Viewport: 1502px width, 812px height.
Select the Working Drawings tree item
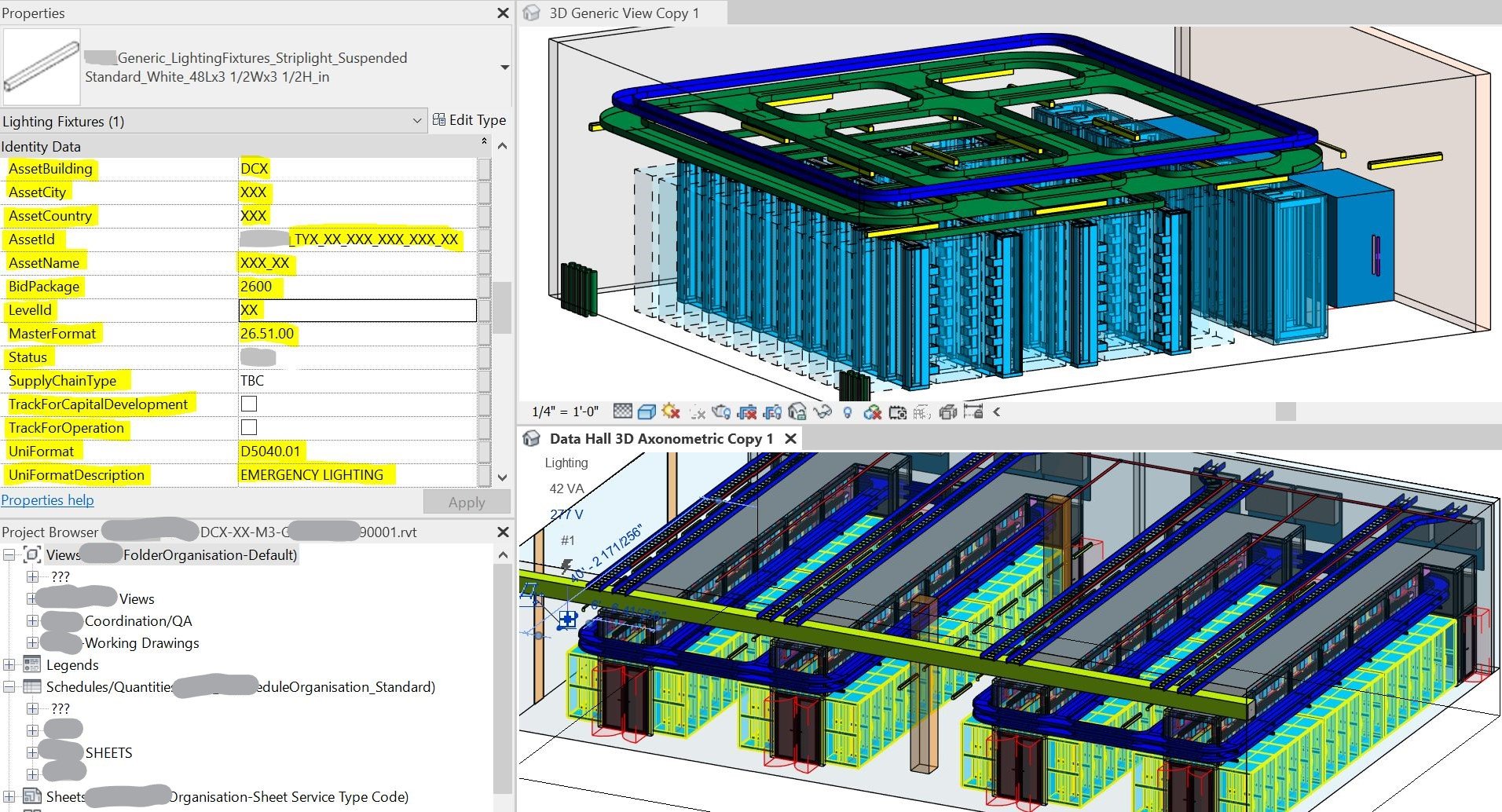click(x=141, y=643)
